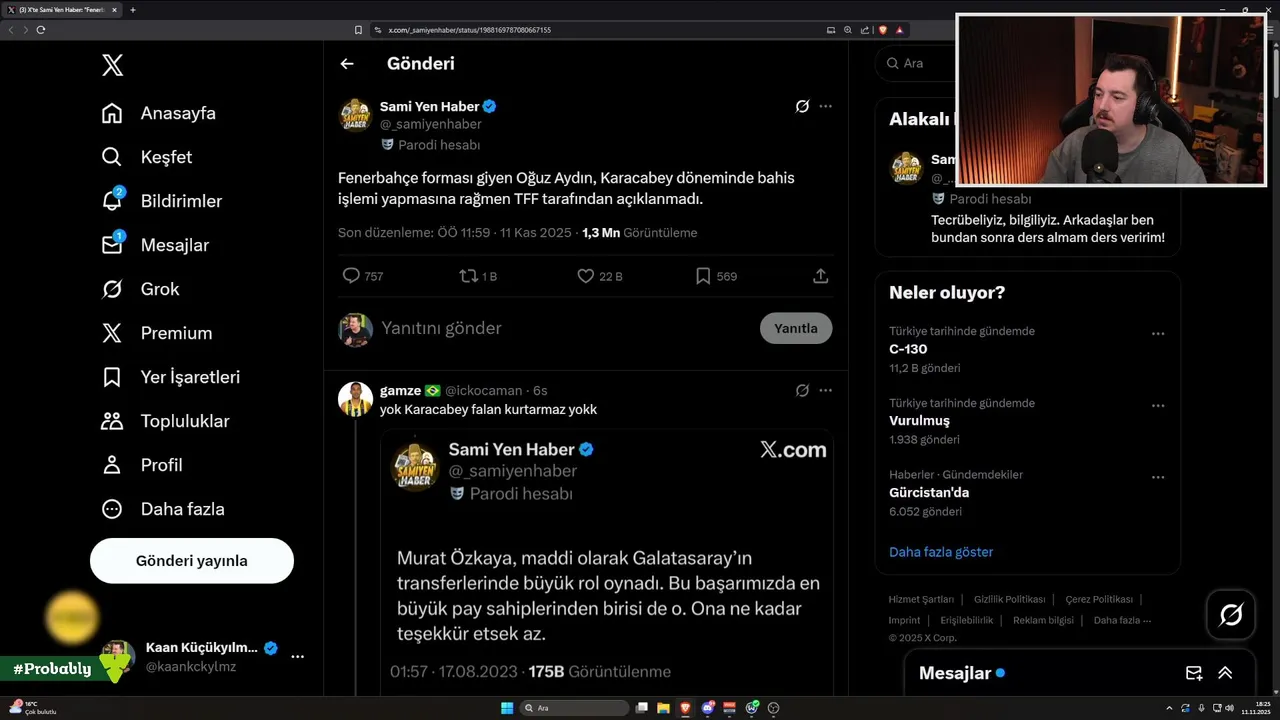Viewport: 1280px width, 720px height.
Task: Click the reply icon with 757 replies
Action: click(351, 276)
